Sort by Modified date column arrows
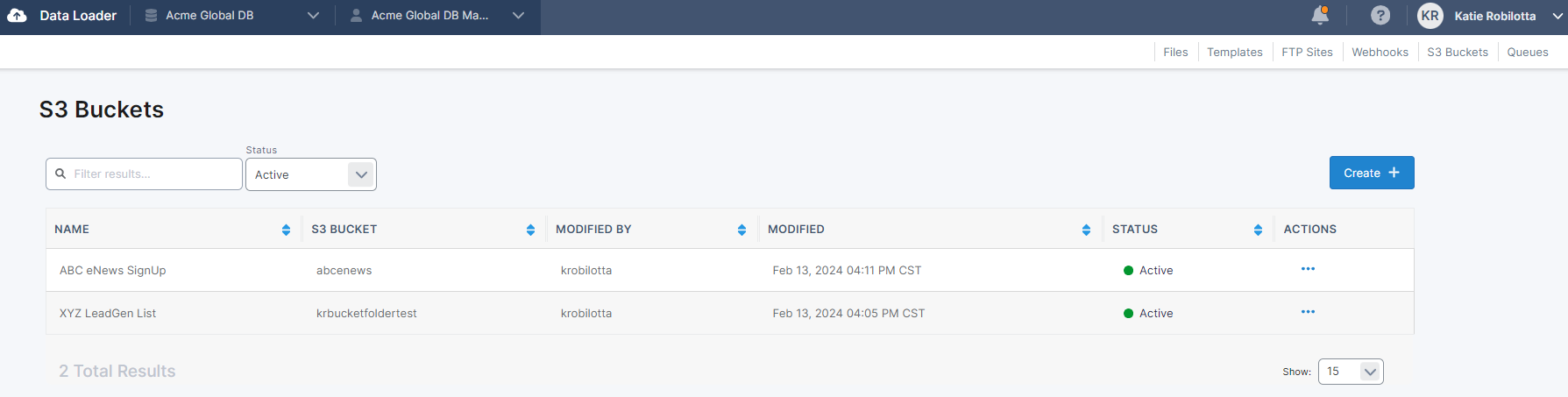This screenshot has height=397, width=1568. pyautogui.click(x=1086, y=230)
